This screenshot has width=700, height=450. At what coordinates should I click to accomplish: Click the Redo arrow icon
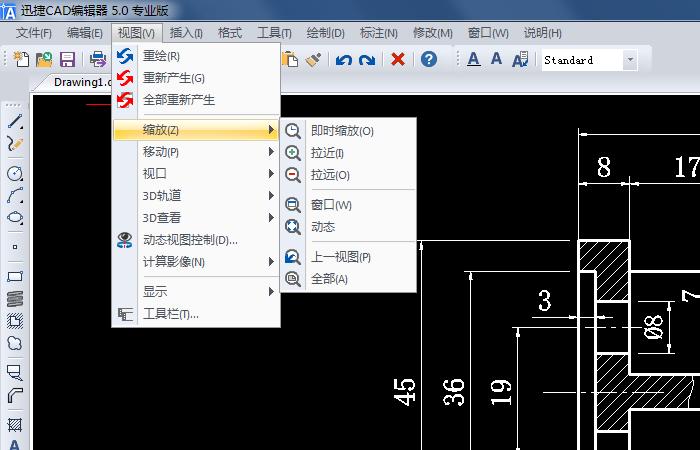(367, 60)
